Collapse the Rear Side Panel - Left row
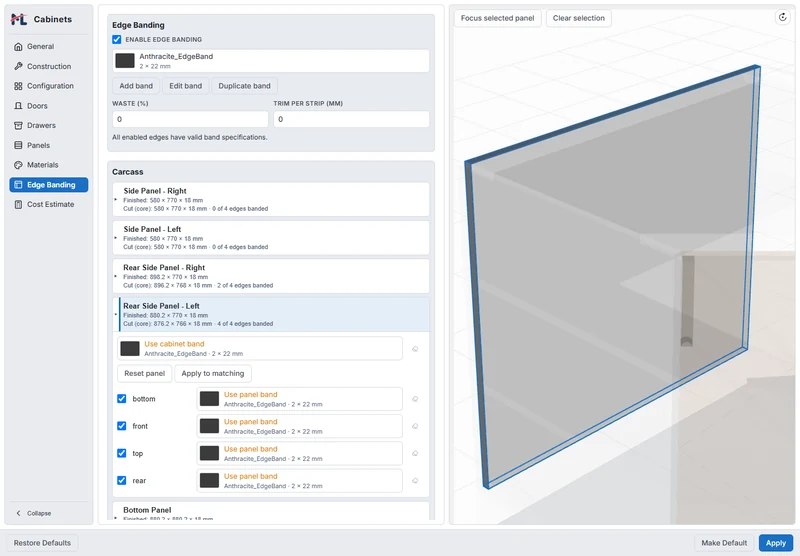The width and height of the screenshot is (800, 556). [x=271, y=314]
